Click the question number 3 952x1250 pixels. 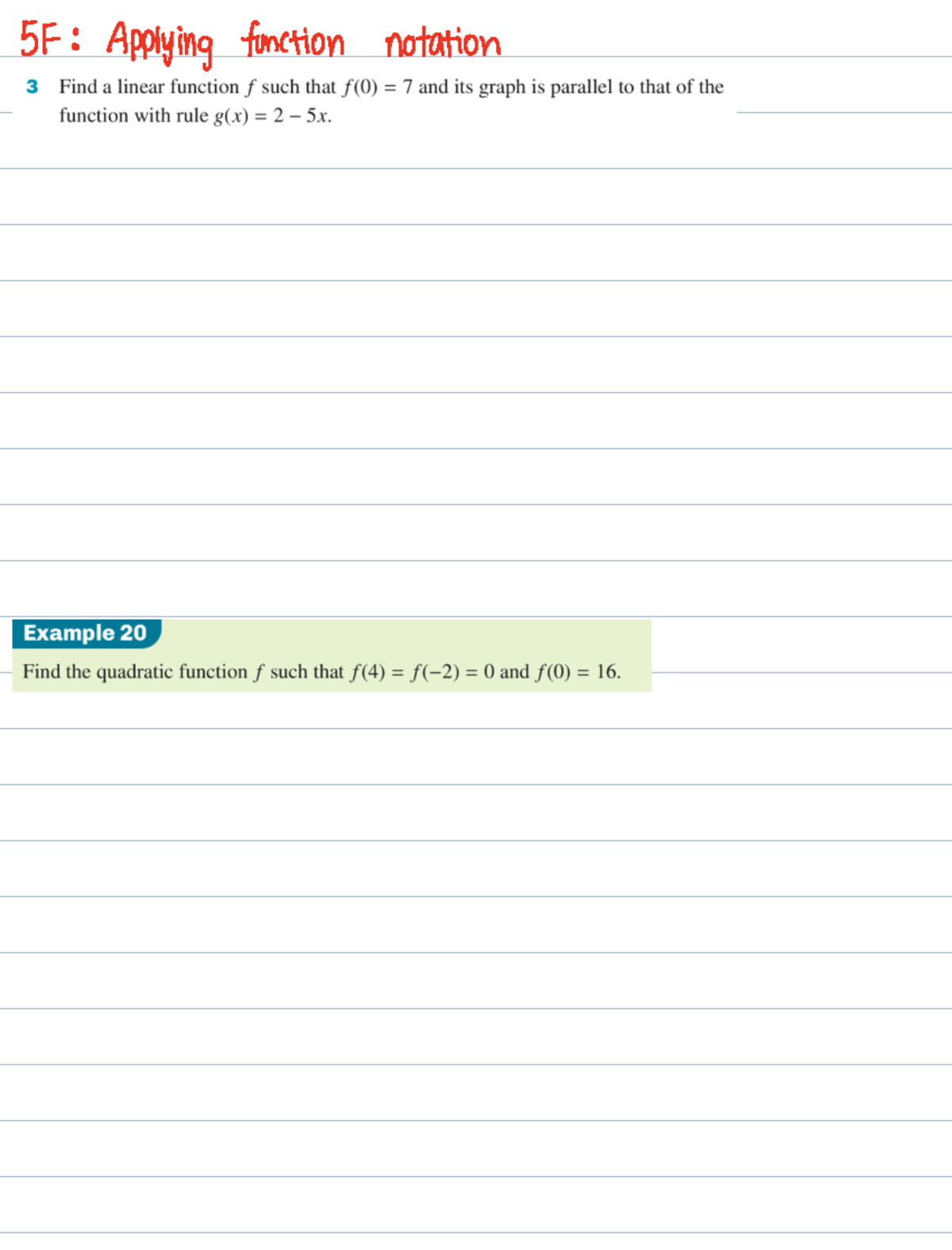coord(32,86)
